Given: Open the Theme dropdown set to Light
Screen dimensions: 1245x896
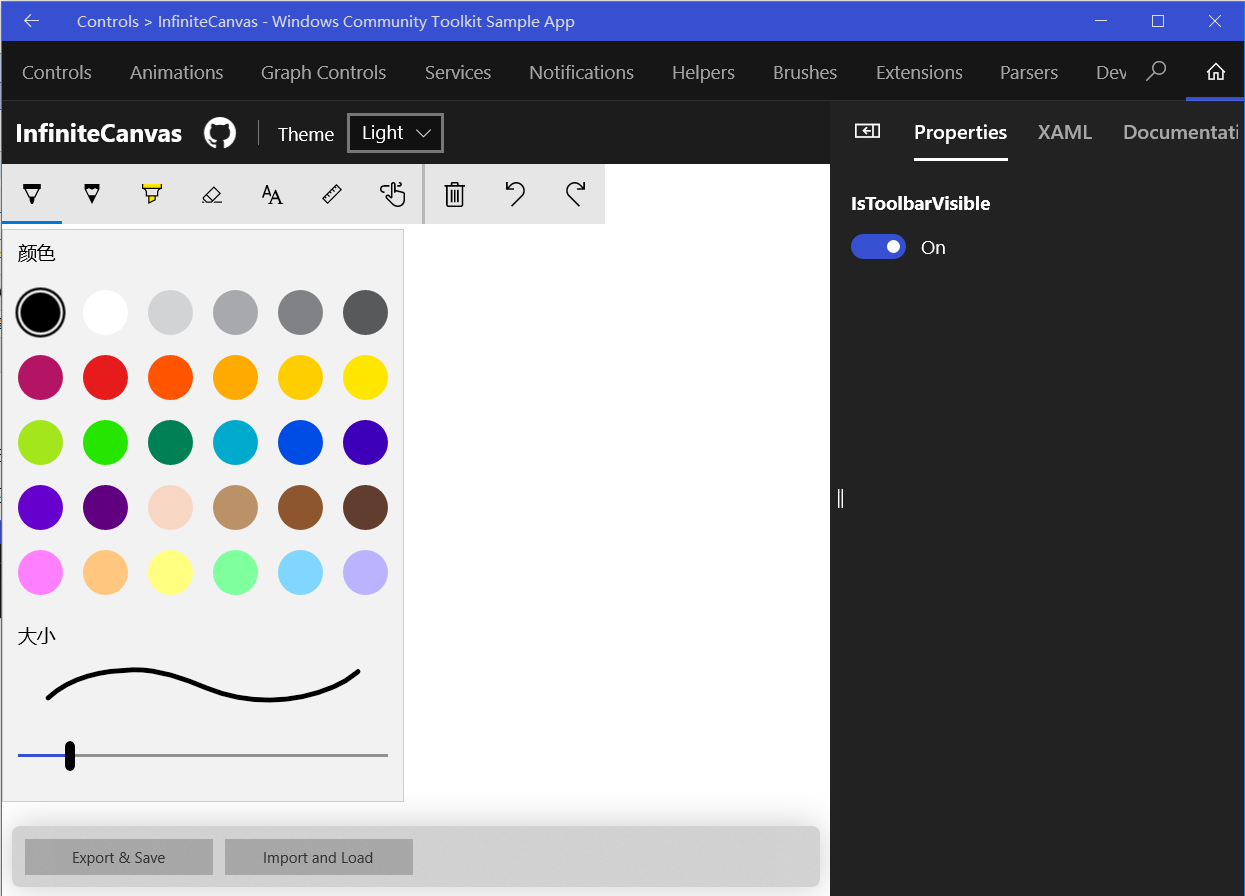Looking at the screenshot, I should coord(394,132).
